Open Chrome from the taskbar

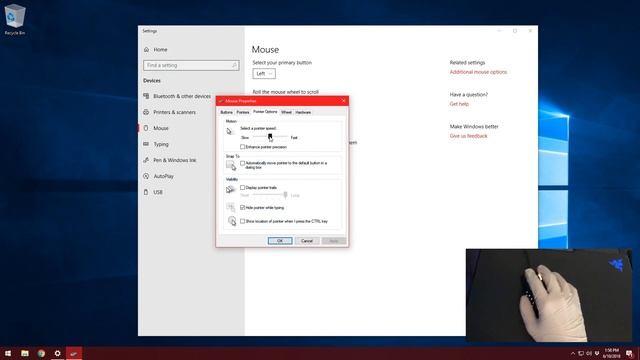point(41,353)
